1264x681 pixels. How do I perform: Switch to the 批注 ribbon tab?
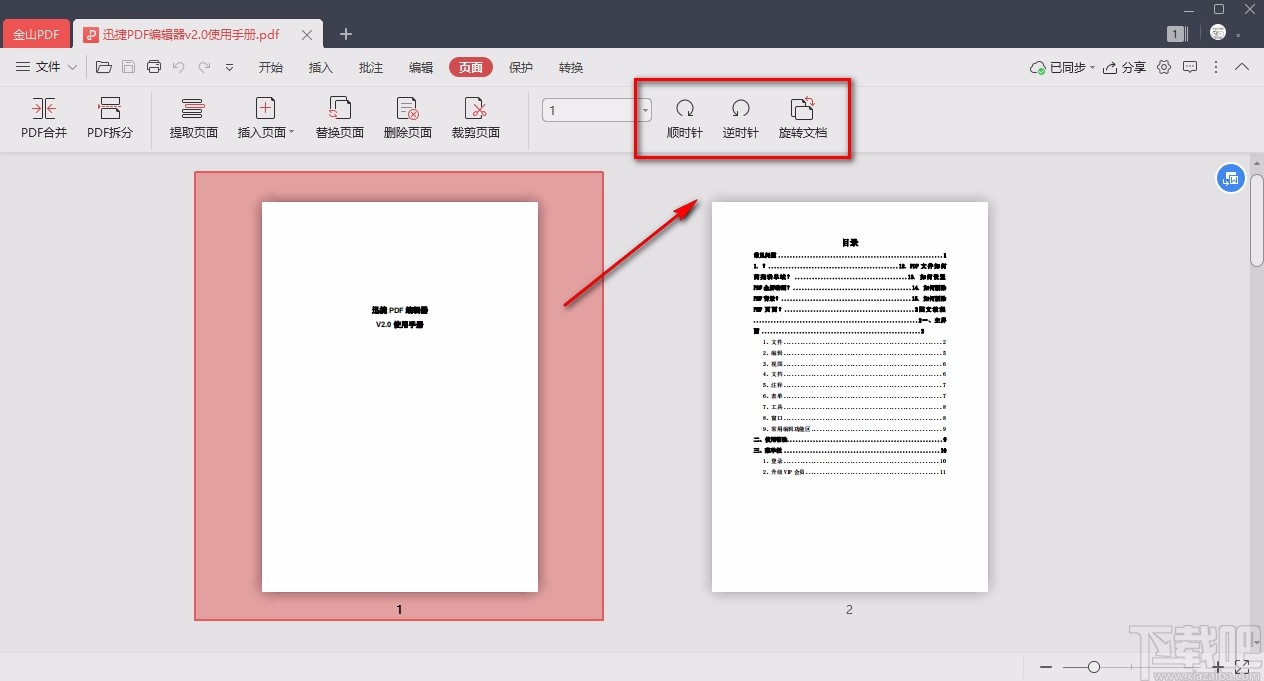point(371,67)
